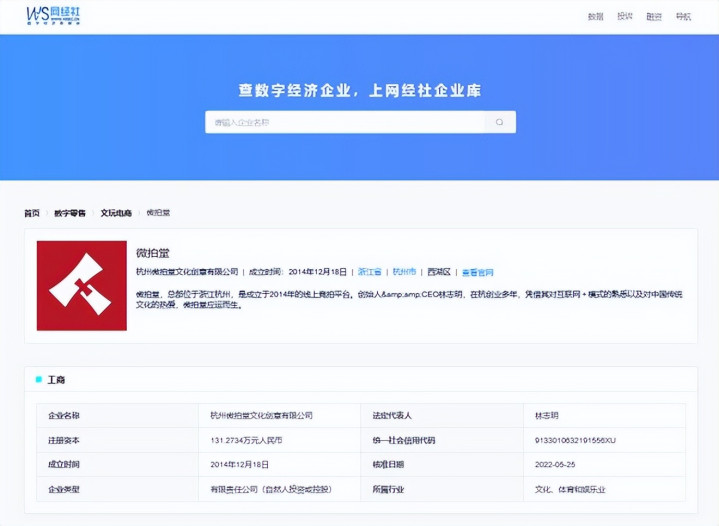Click the magnifier search icon
This screenshot has width=719, height=526.
coord(499,122)
